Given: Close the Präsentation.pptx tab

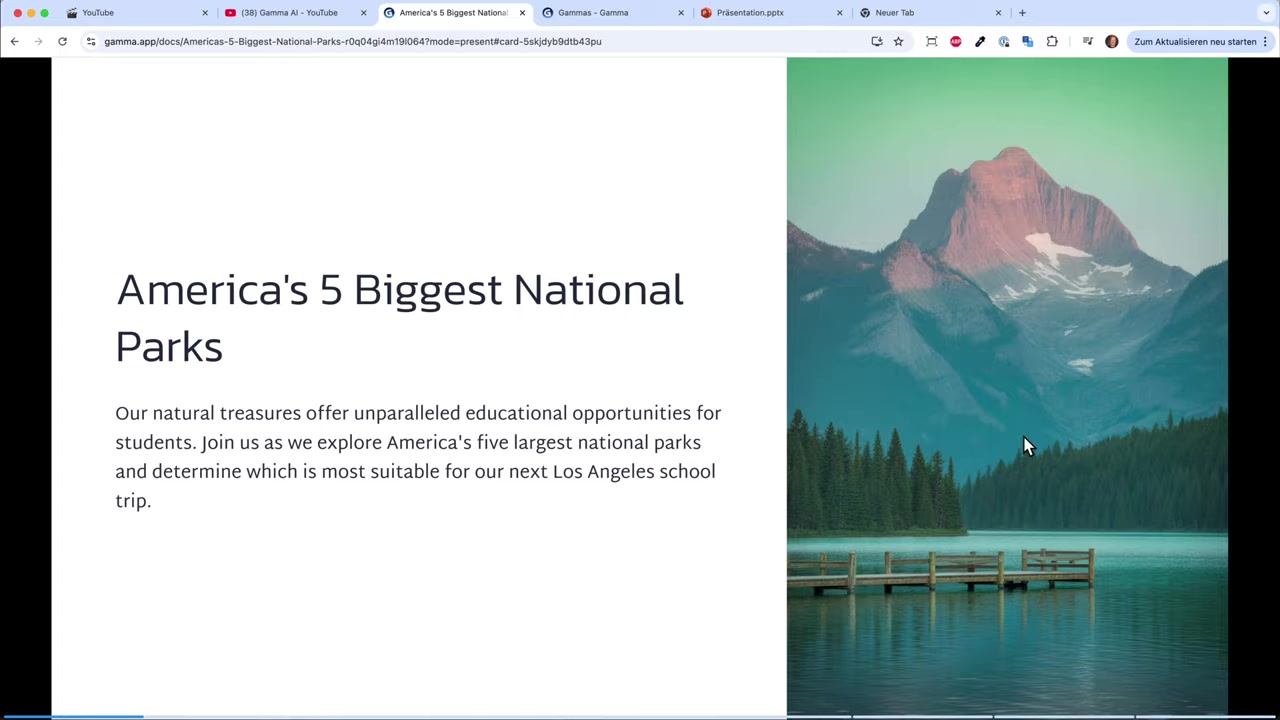Looking at the screenshot, I should point(839,12).
